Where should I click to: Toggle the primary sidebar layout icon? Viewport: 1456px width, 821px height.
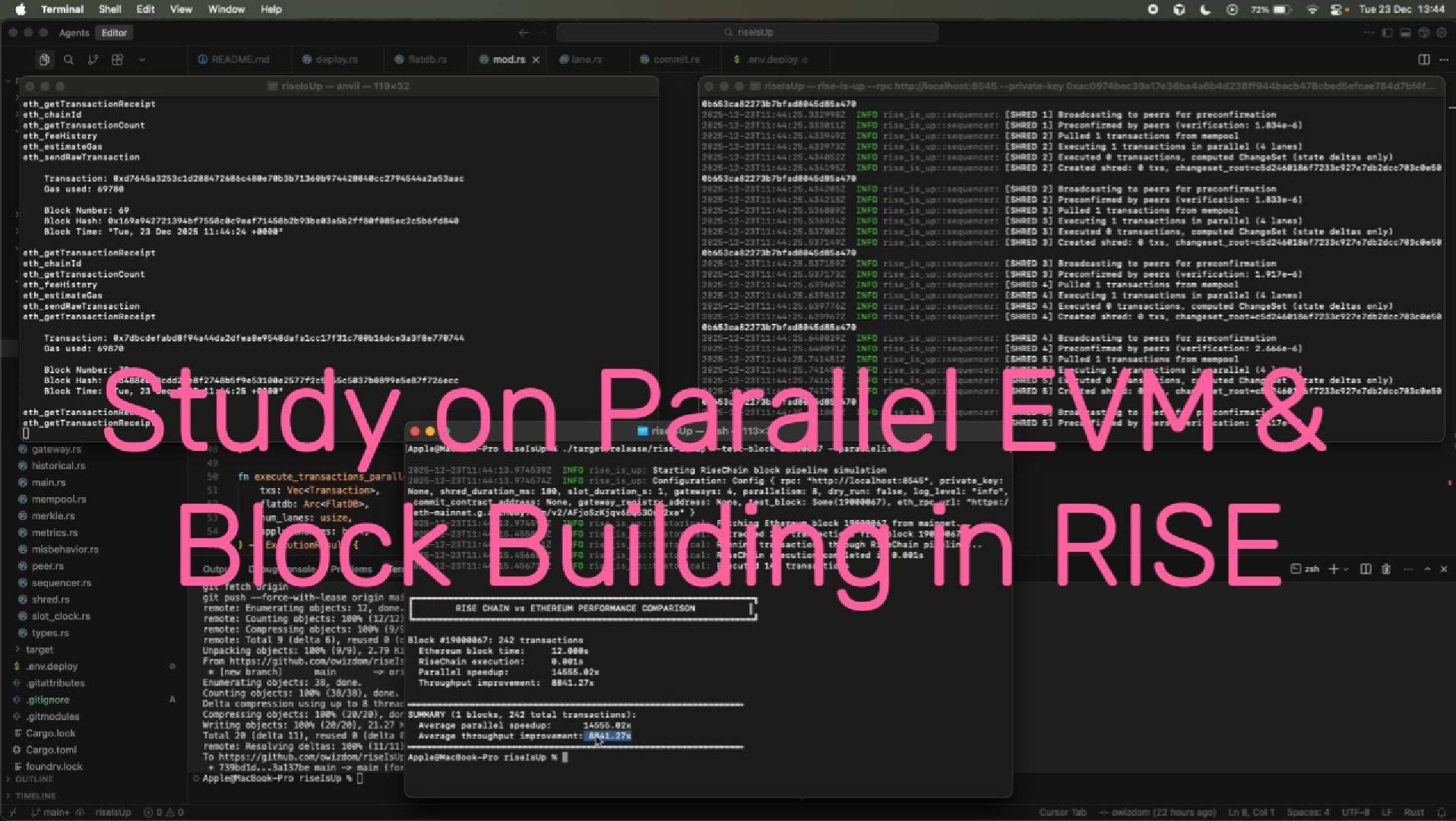coord(1387,33)
